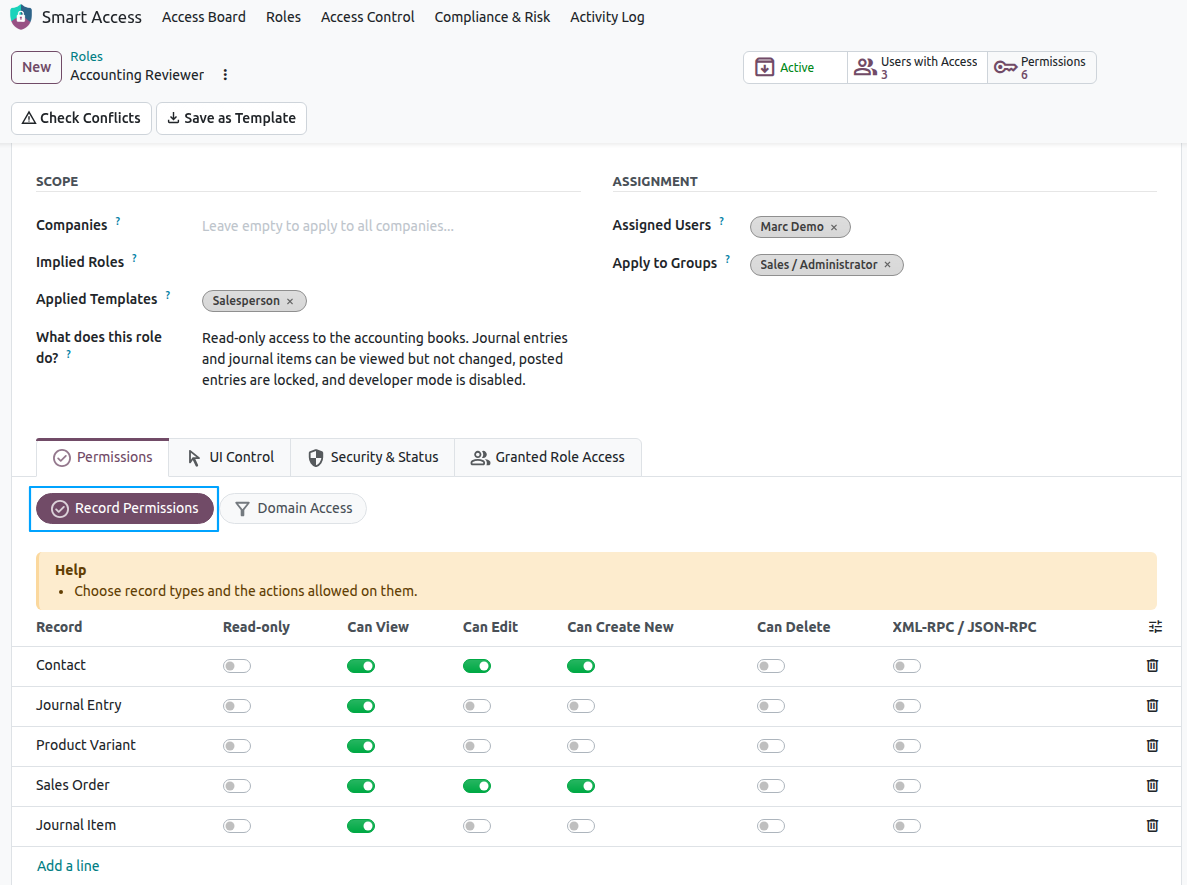
Task: Enable Read-only toggle for Contact
Action: 237,666
